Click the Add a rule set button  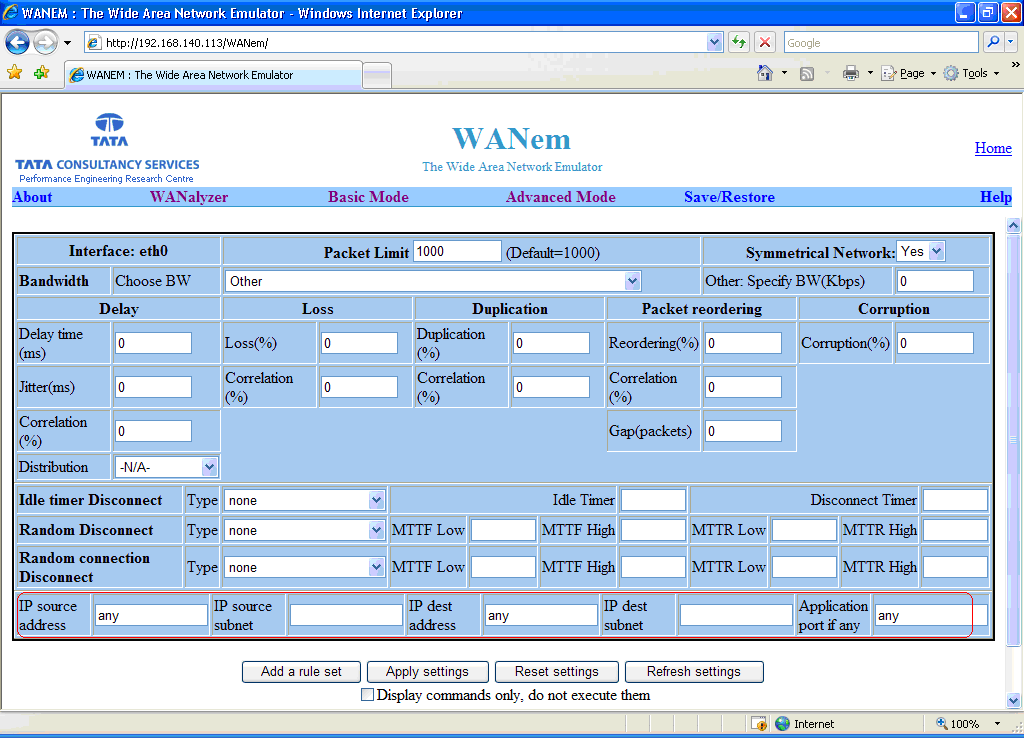pos(301,671)
